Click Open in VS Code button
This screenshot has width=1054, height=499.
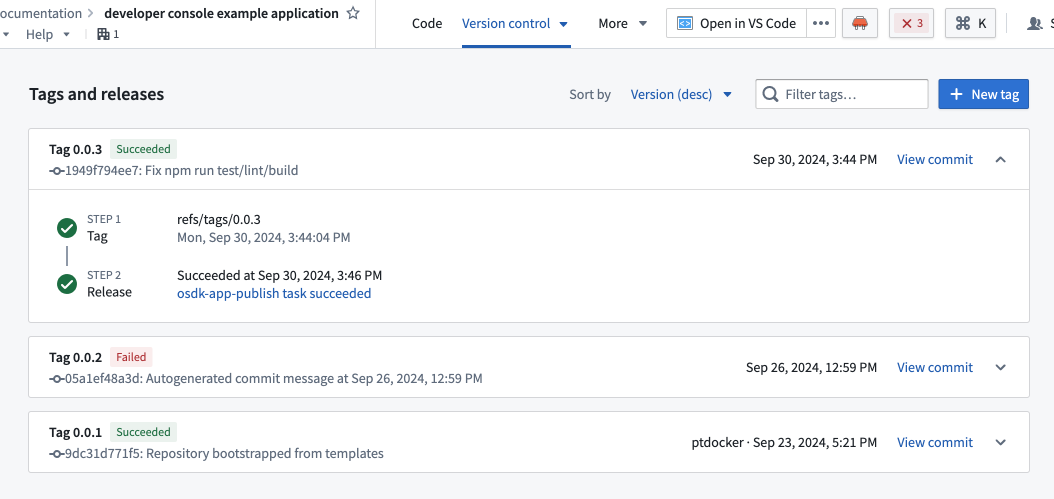click(x=737, y=24)
